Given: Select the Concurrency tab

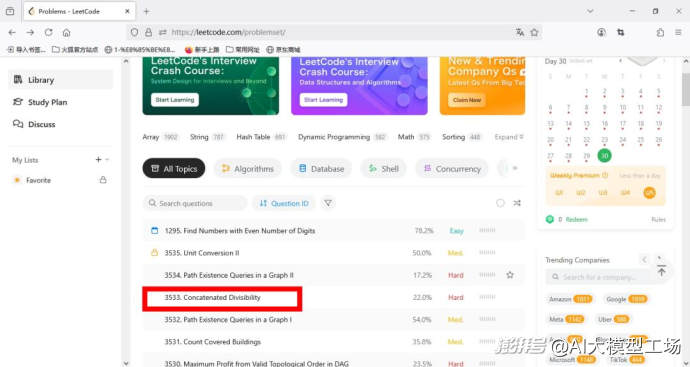Looking at the screenshot, I should [452, 169].
